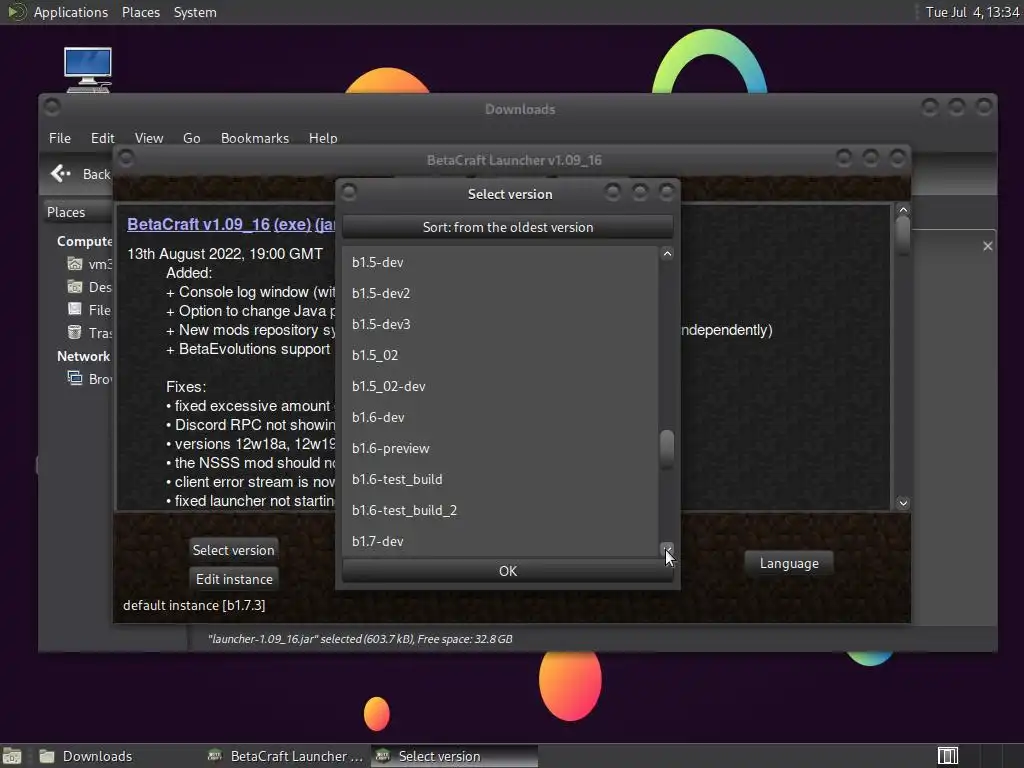Pick version b1.6-preview

point(500,449)
